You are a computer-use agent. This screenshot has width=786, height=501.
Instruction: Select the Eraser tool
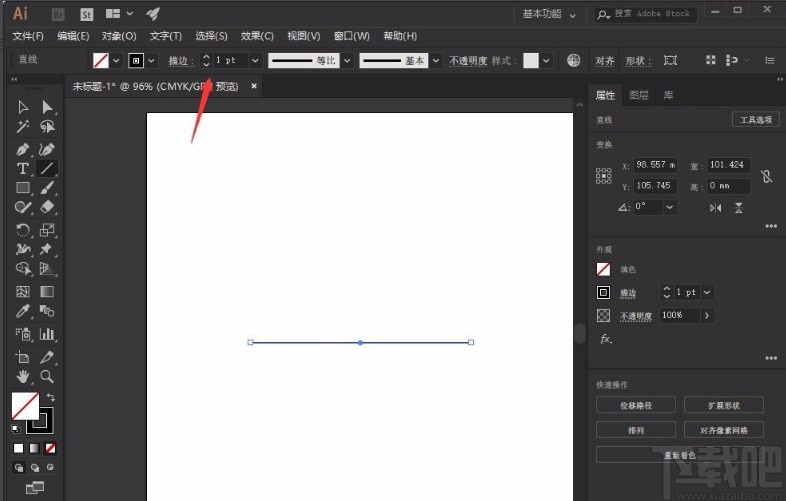[47, 207]
